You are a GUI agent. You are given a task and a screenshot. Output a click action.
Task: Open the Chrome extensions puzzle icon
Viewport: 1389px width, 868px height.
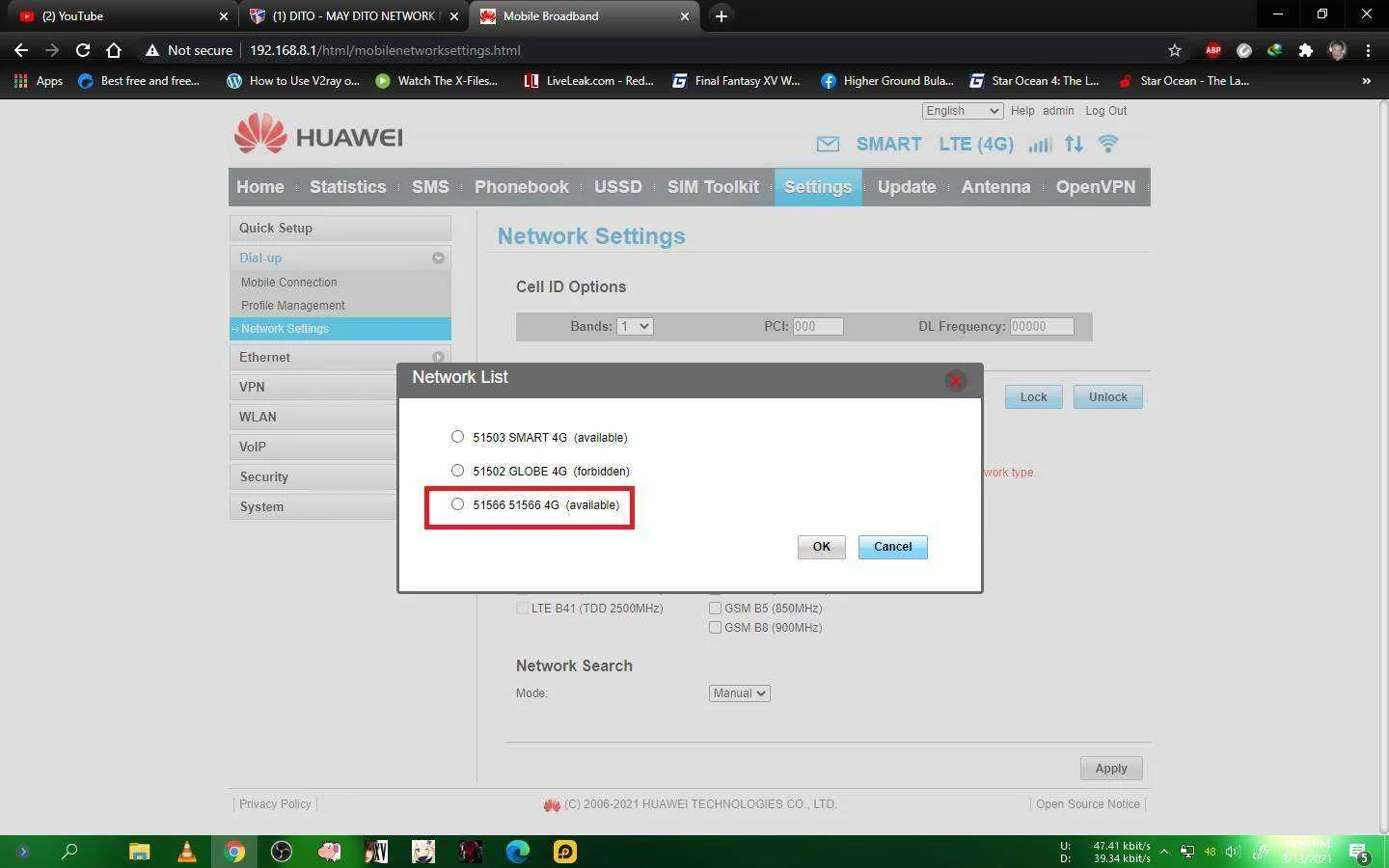[1306, 50]
